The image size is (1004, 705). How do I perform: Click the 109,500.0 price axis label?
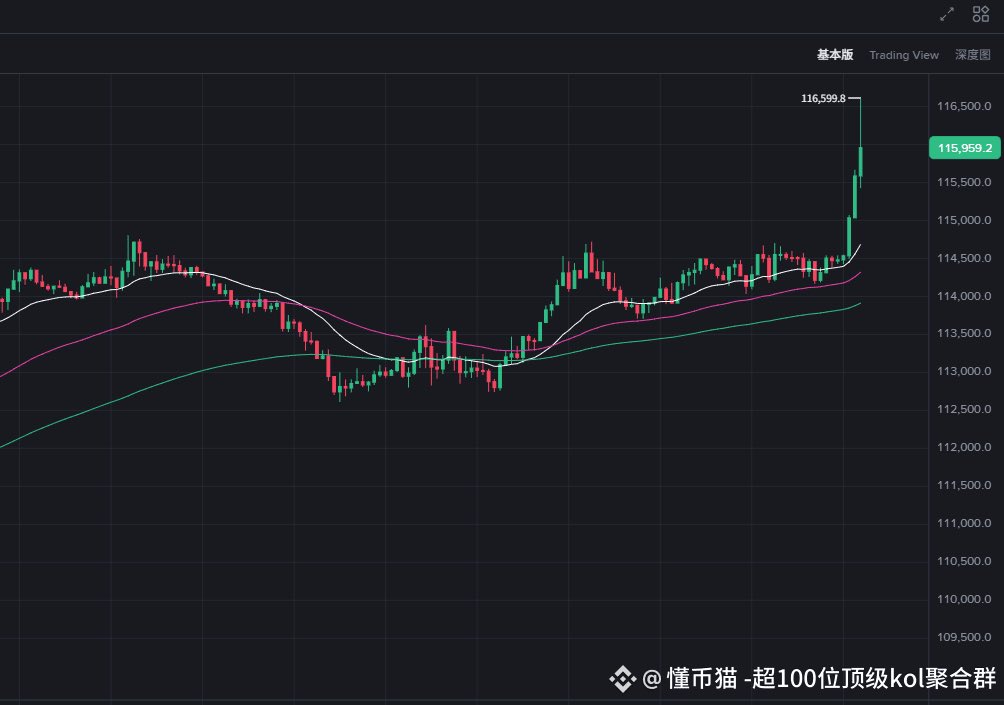click(963, 638)
